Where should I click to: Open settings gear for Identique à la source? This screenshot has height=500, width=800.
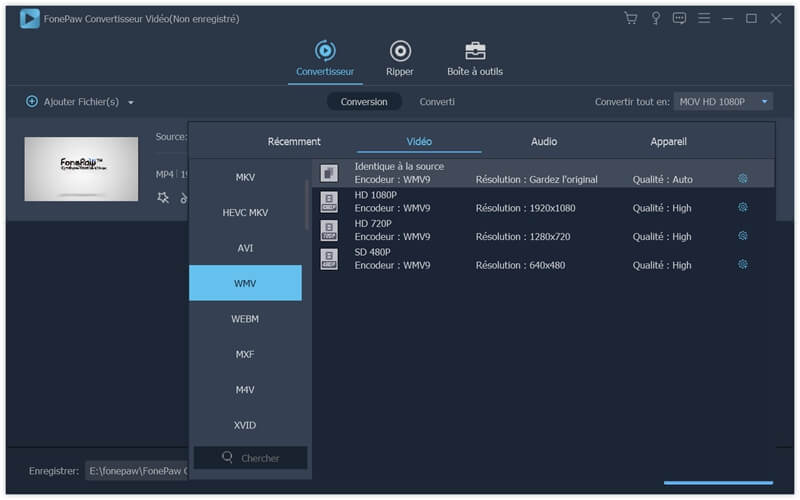(x=743, y=178)
